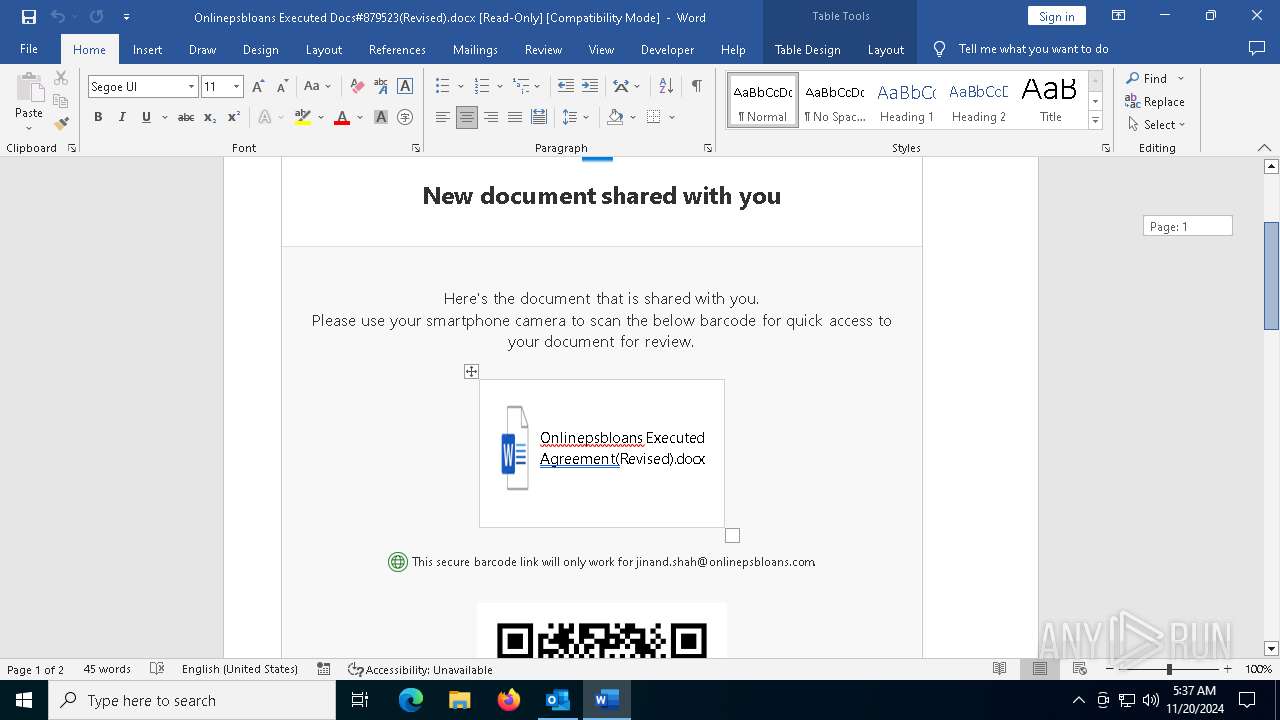This screenshot has height=720, width=1280.
Task: Click the 45 words count indicator
Action: [107, 669]
